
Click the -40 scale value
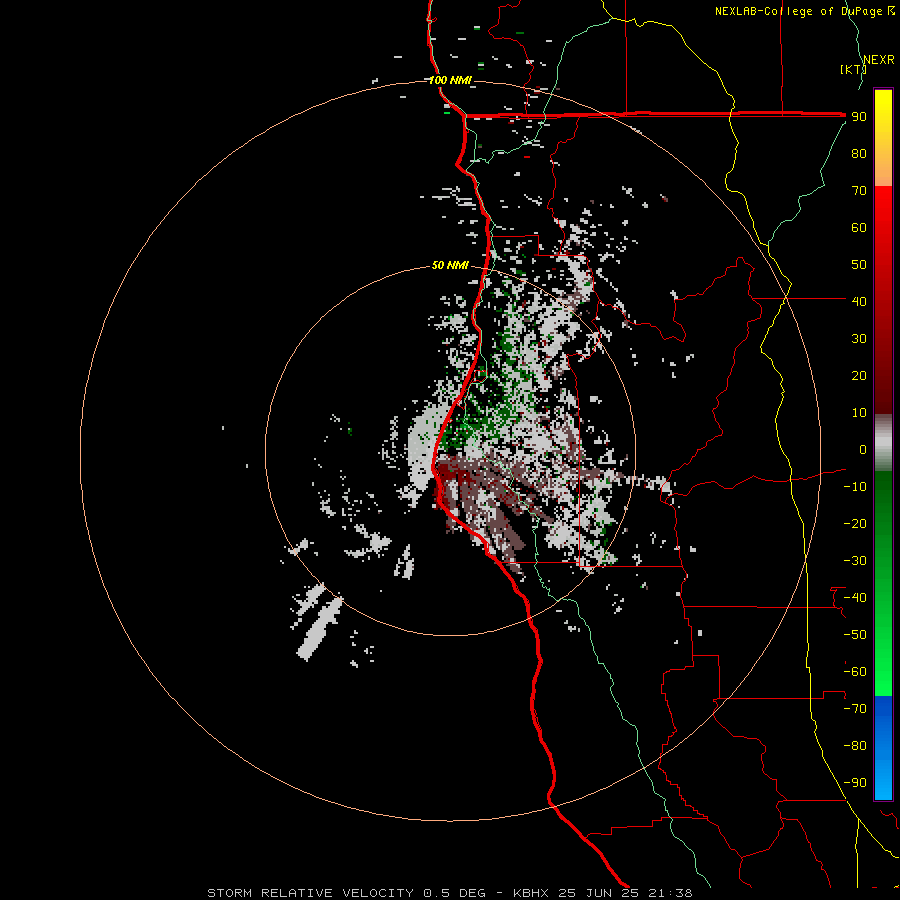(855, 598)
